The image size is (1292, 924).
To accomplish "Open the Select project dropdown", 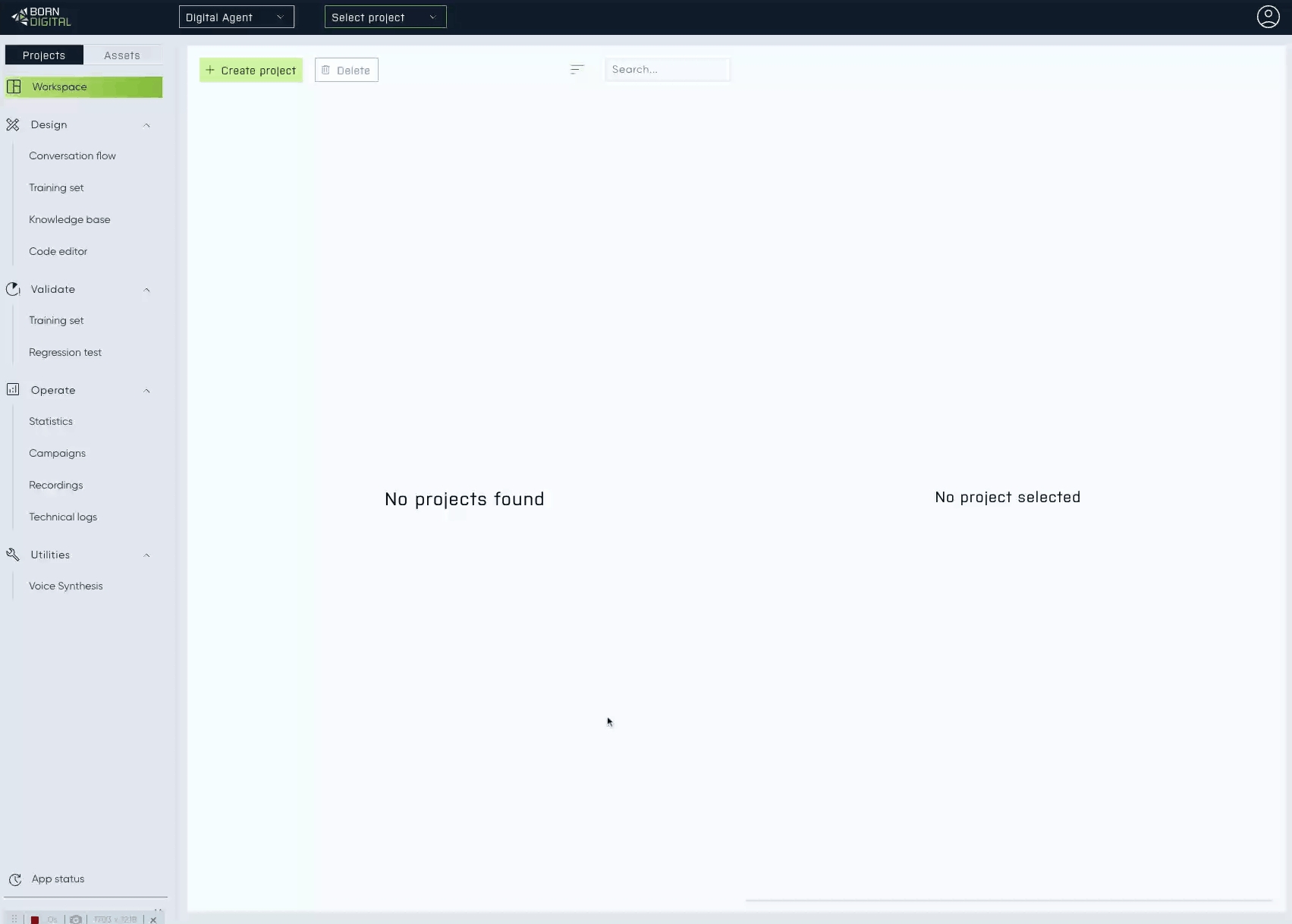I will tap(385, 17).
